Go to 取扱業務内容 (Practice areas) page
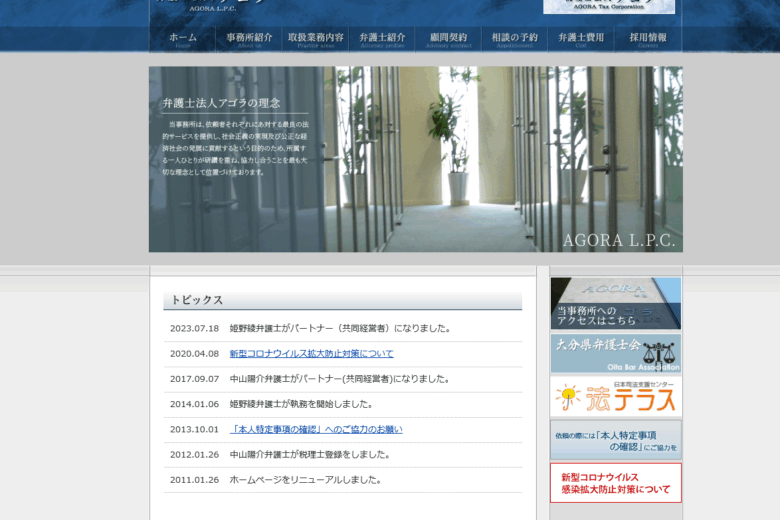 click(x=315, y=39)
